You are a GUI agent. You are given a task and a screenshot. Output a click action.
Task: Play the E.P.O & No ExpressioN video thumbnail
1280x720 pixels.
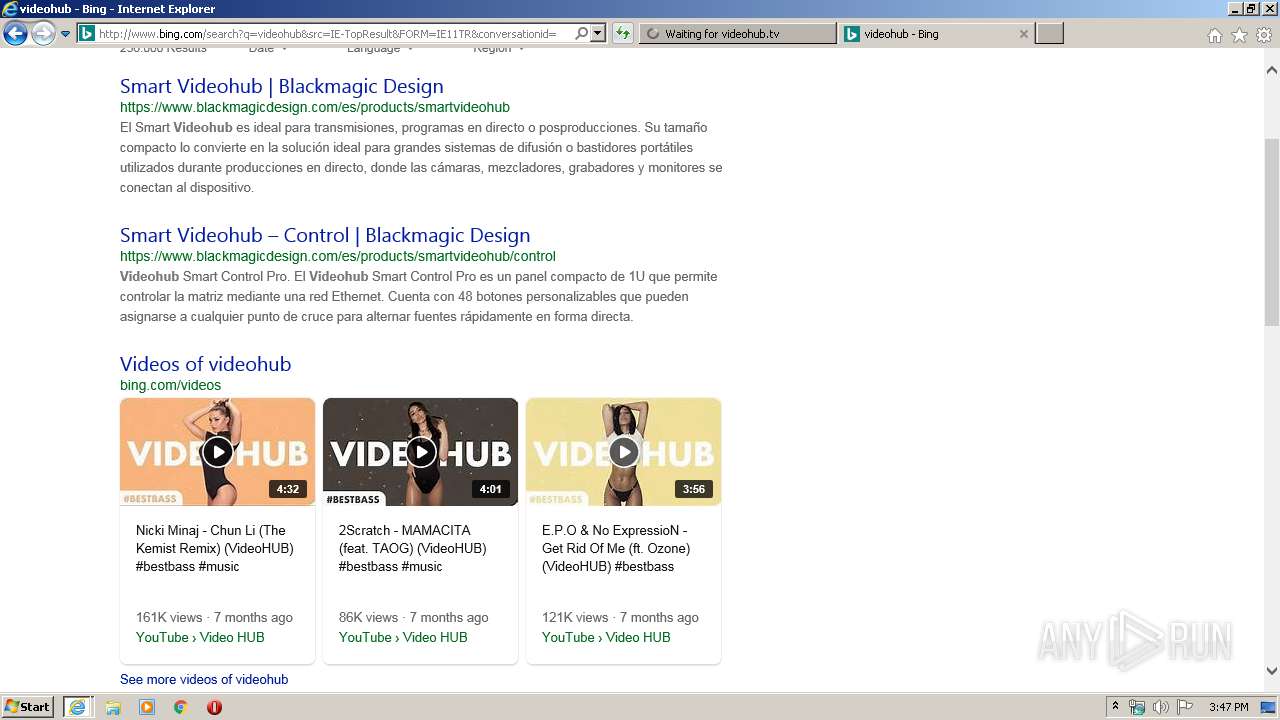pos(623,452)
